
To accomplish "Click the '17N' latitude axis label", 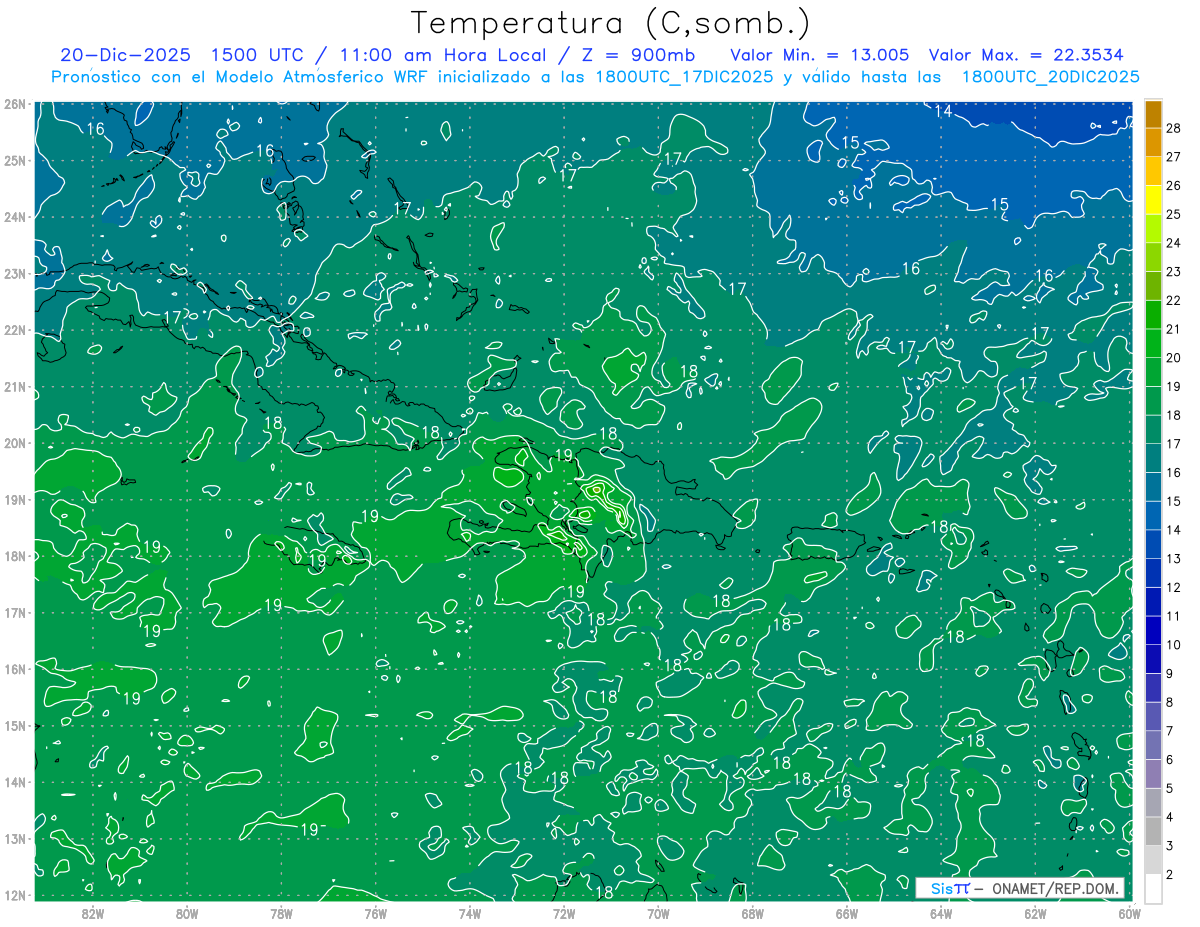I will [15, 612].
